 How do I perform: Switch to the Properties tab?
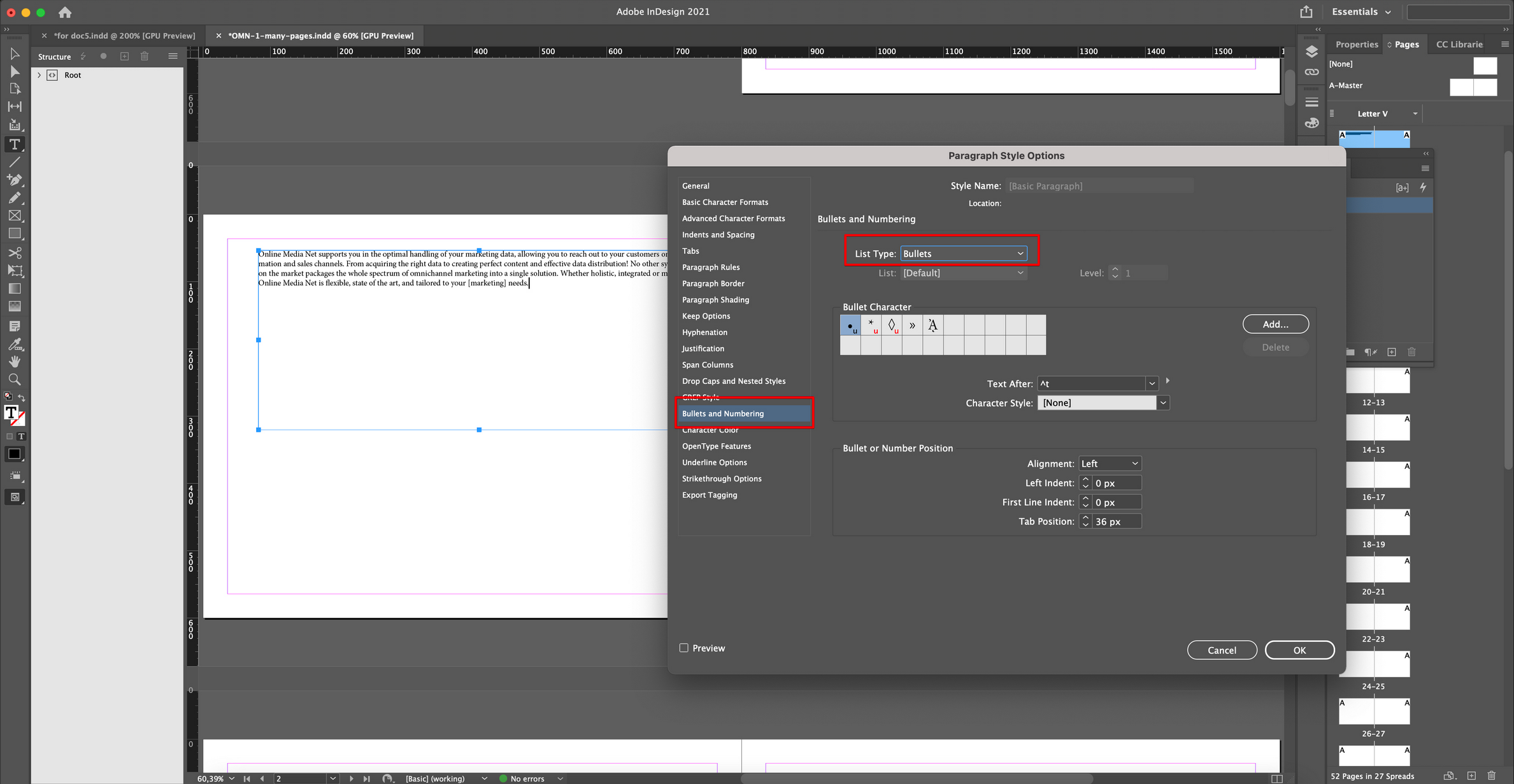(x=1356, y=44)
